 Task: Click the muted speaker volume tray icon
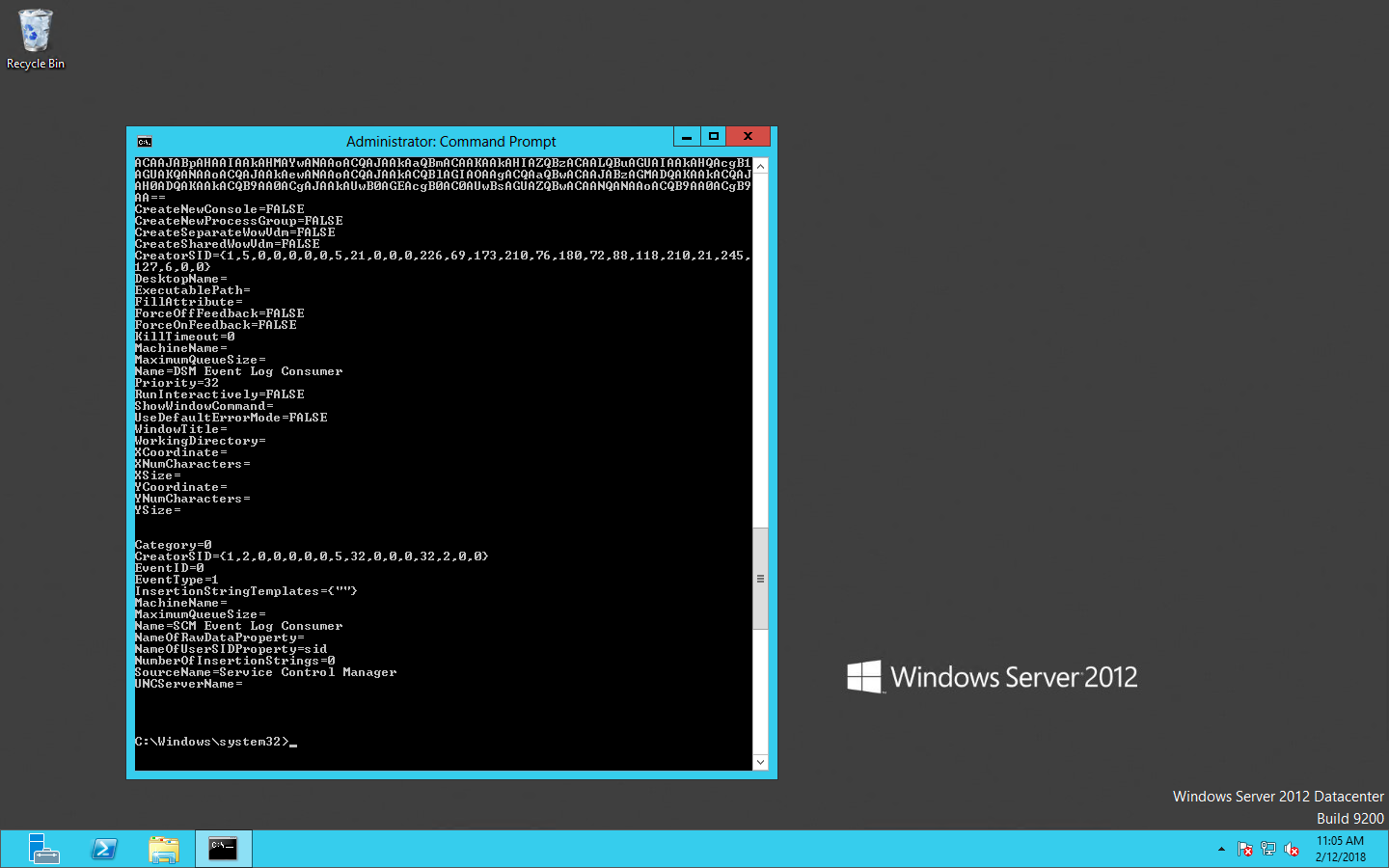click(x=1292, y=850)
